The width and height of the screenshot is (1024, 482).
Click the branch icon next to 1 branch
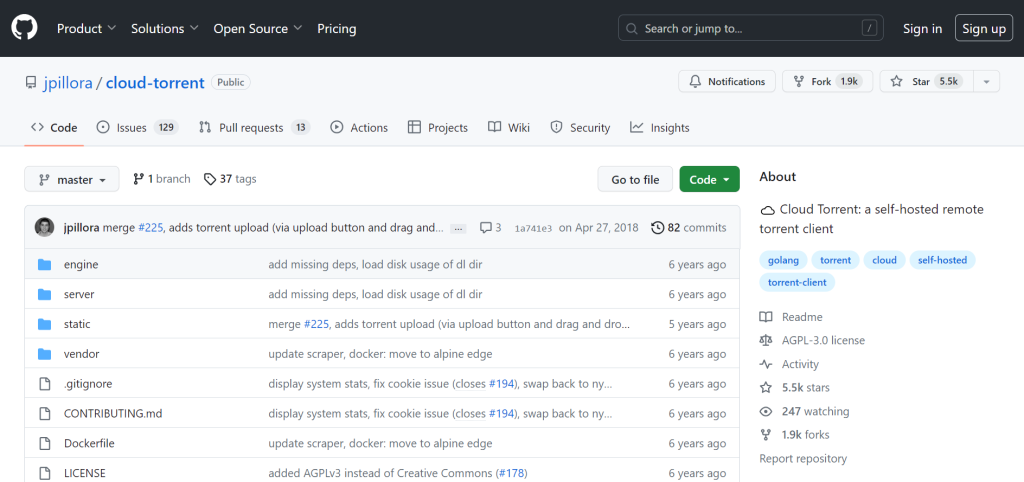pos(138,180)
